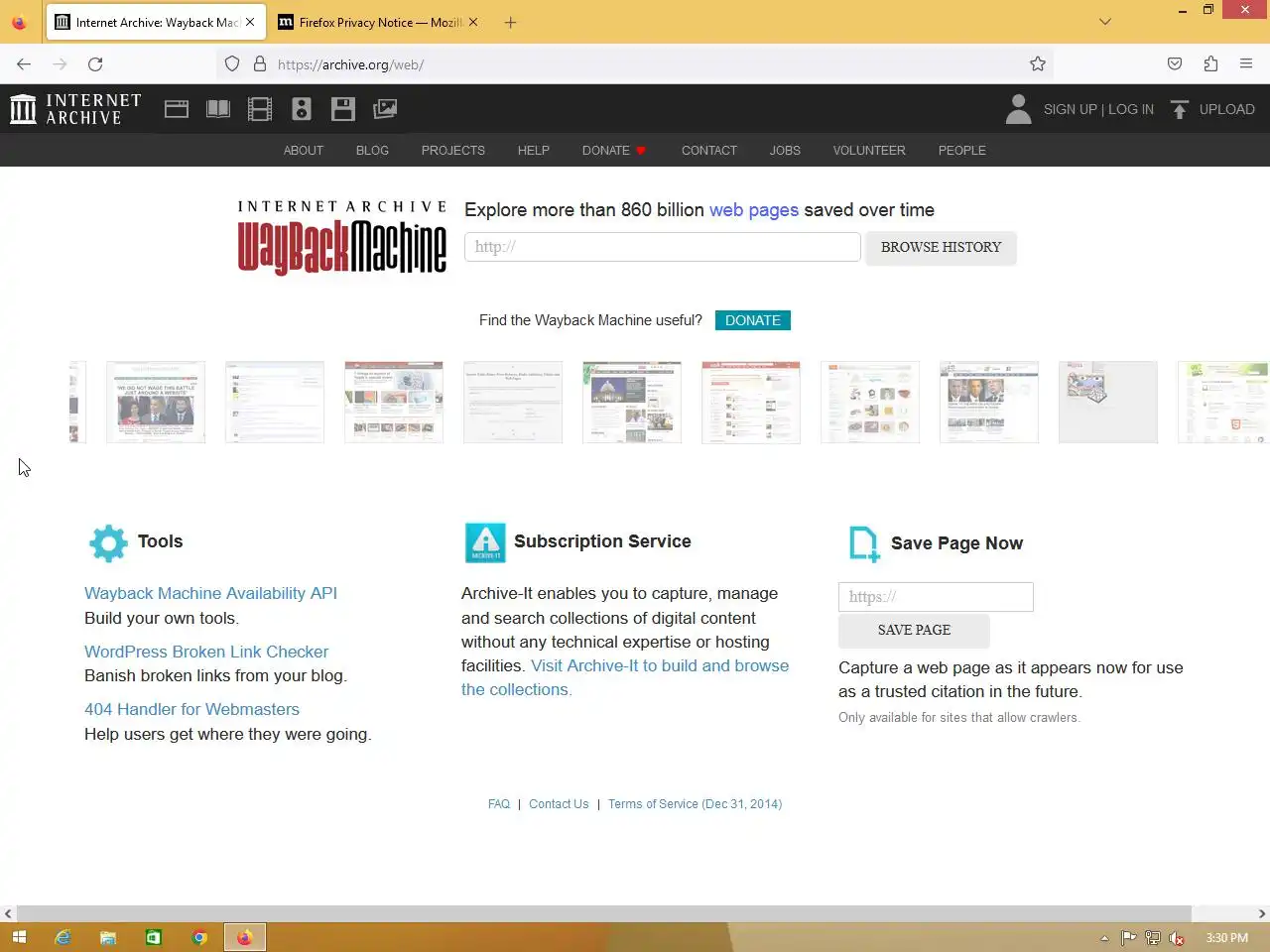Close the Internet Archive Wayback Machine tab
The height and width of the screenshot is (952, 1270).
[250, 22]
